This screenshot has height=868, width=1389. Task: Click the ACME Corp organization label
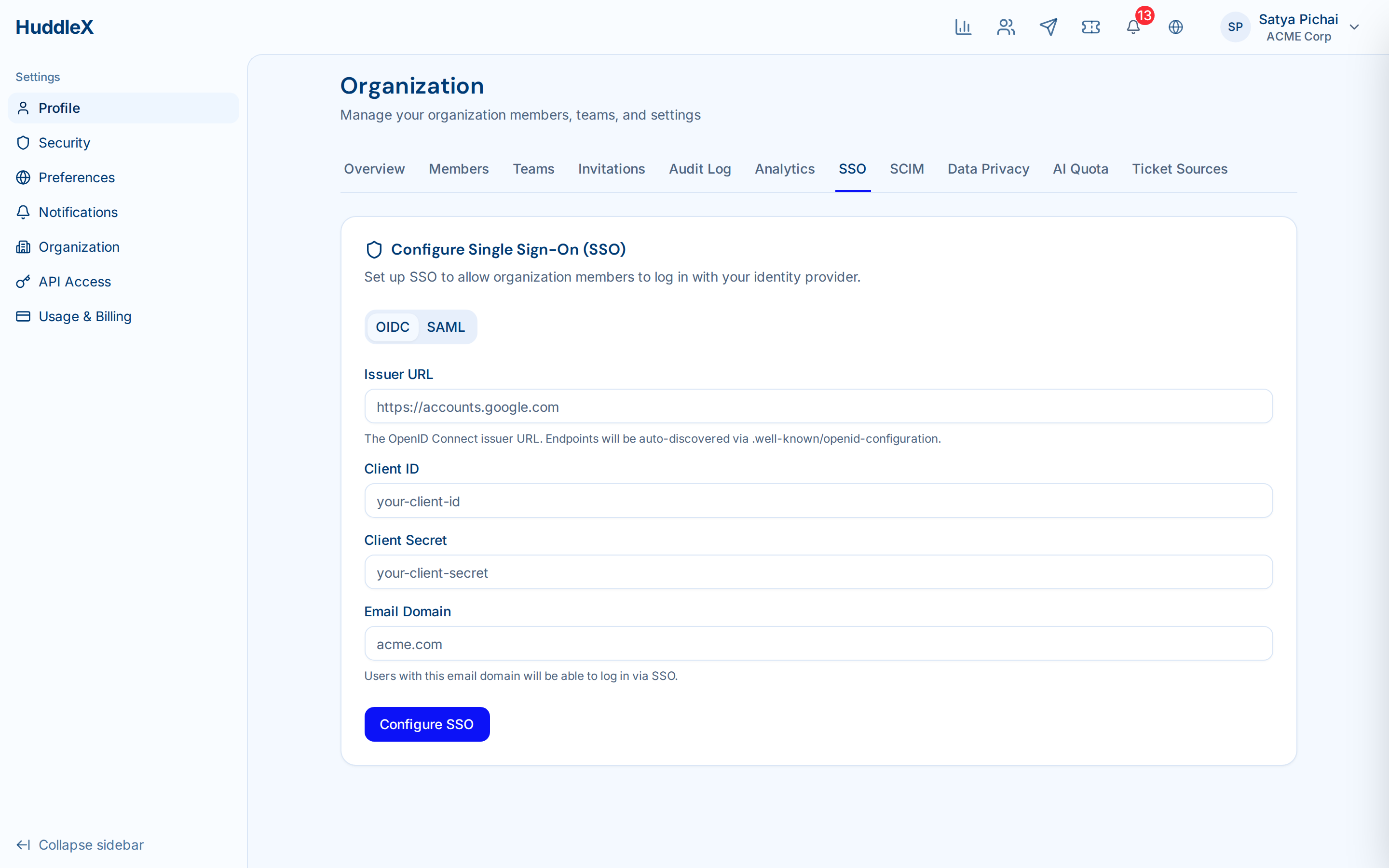pyautogui.click(x=1298, y=37)
